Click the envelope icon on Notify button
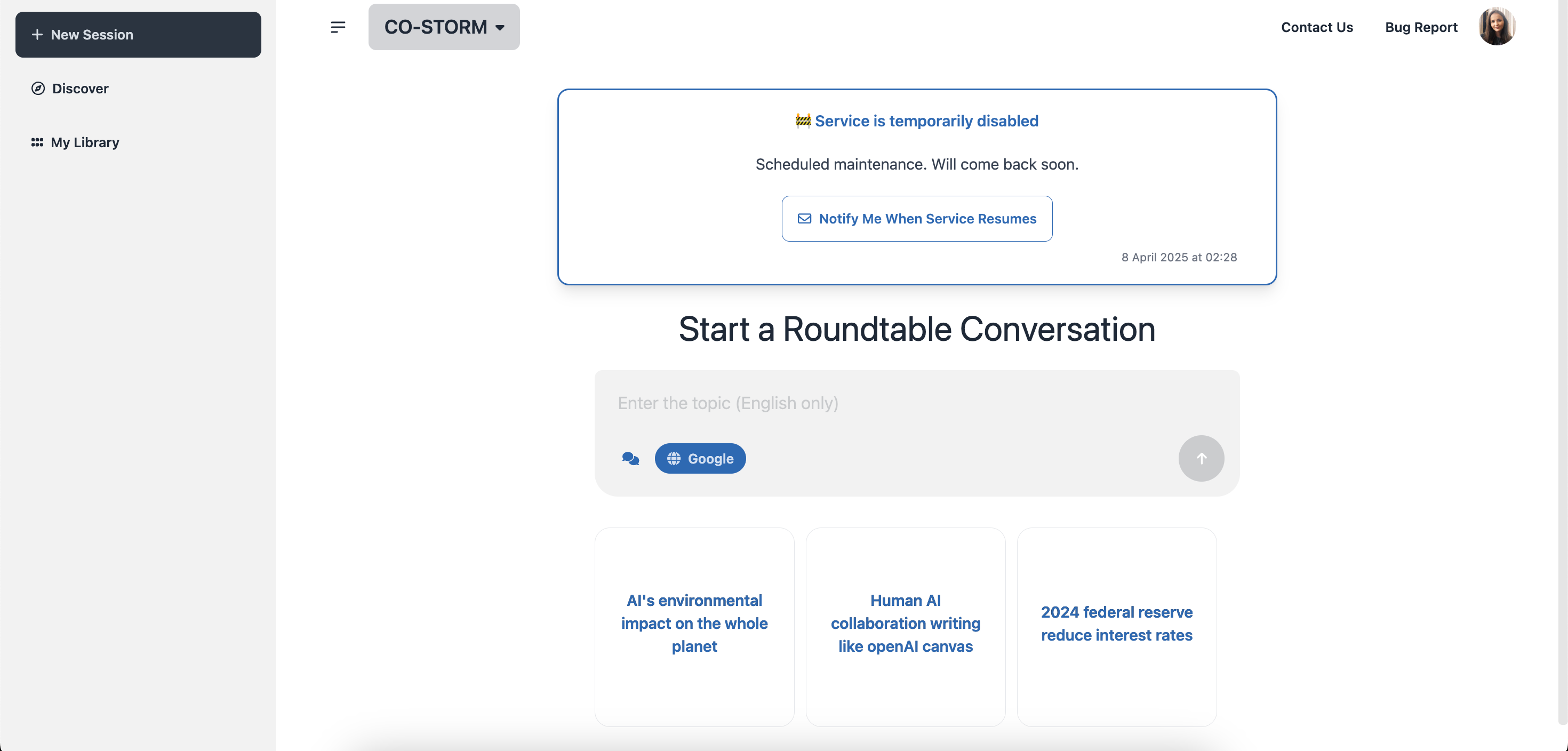The height and width of the screenshot is (751, 1568). 804,219
